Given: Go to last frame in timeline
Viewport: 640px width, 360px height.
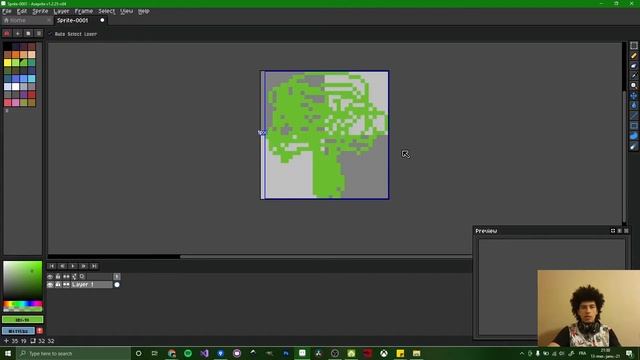Looking at the screenshot, I should (x=94, y=266).
